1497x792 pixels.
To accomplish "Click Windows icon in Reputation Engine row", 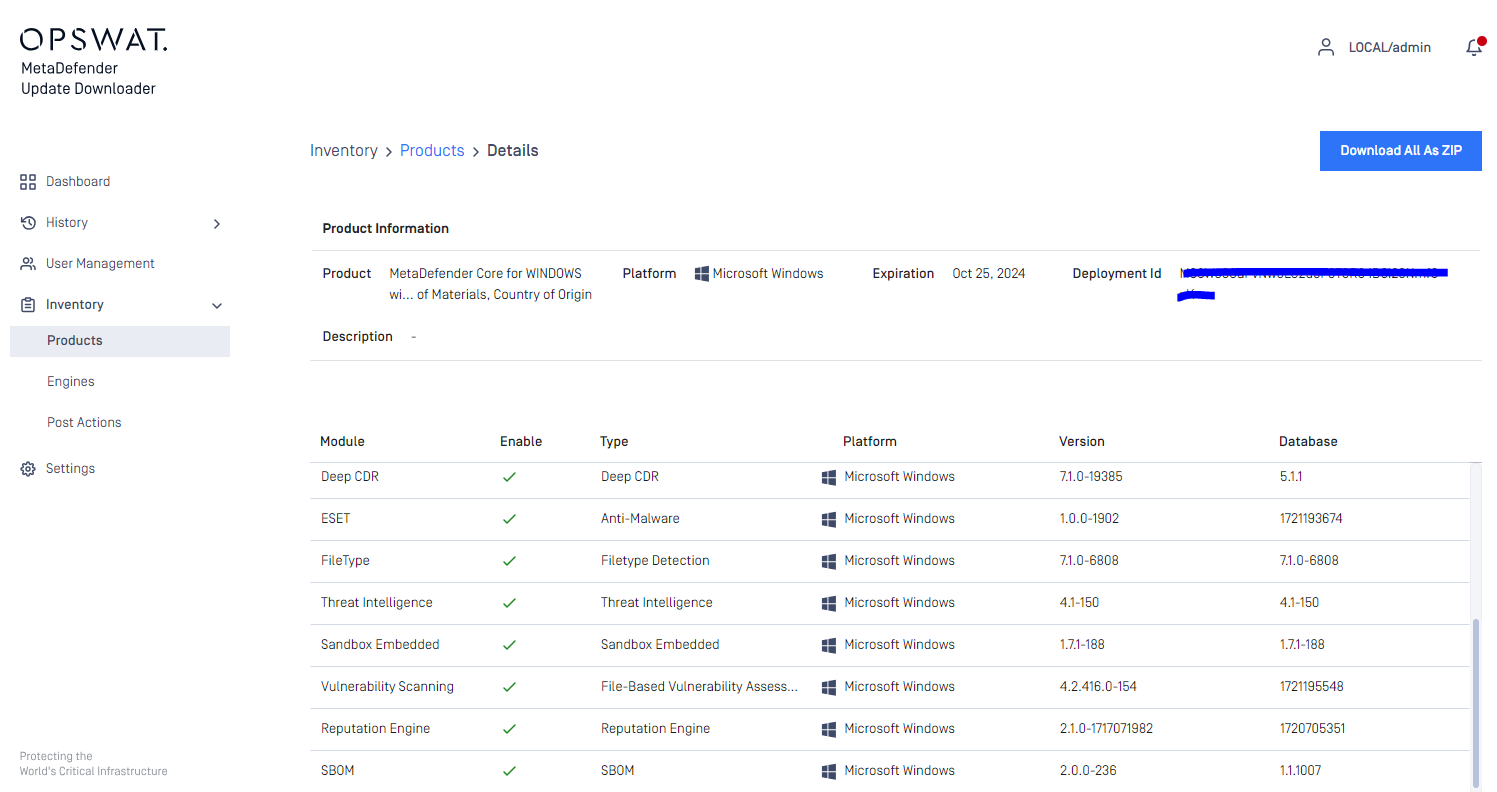I will [x=829, y=729].
